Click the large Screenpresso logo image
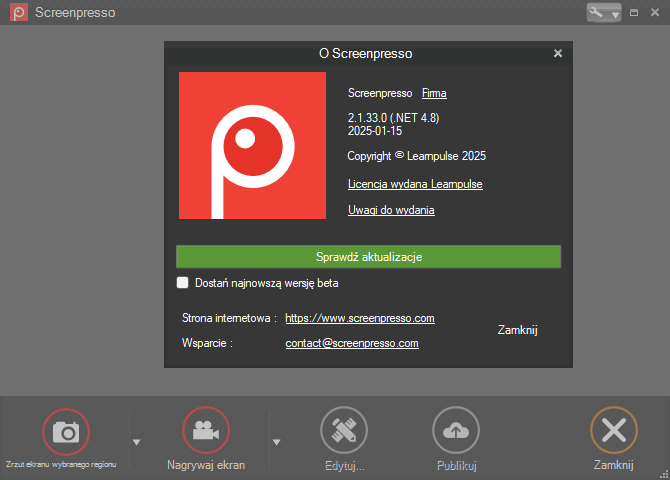This screenshot has width=670, height=480. 253,145
